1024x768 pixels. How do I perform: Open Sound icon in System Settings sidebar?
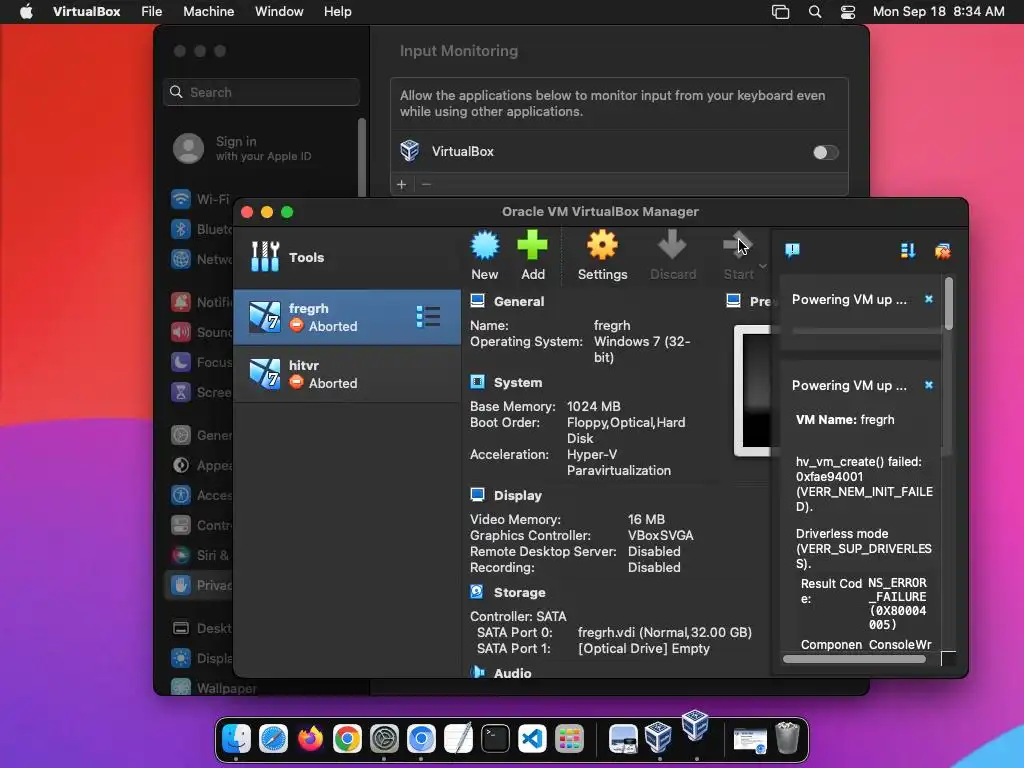[x=181, y=332]
